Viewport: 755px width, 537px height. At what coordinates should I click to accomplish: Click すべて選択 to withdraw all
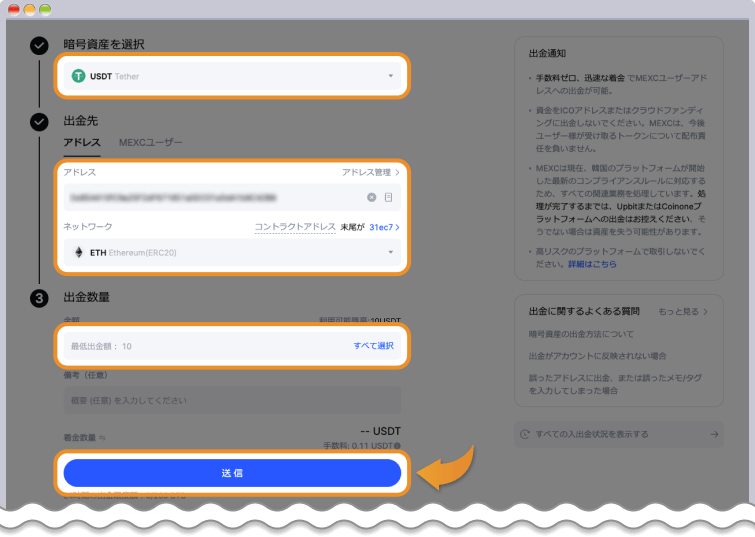[374, 346]
